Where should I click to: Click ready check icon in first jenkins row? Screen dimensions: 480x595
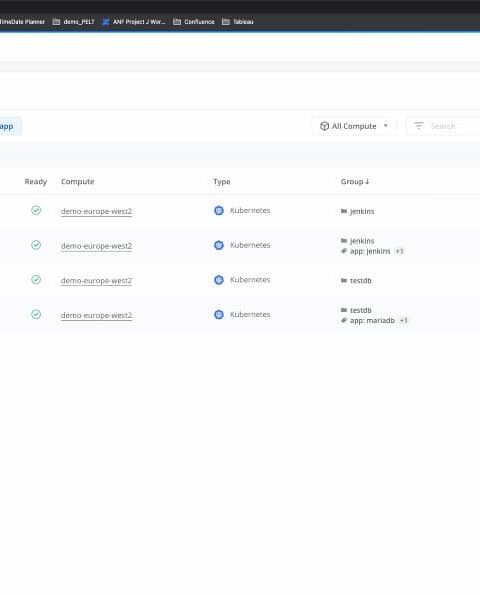(x=36, y=210)
